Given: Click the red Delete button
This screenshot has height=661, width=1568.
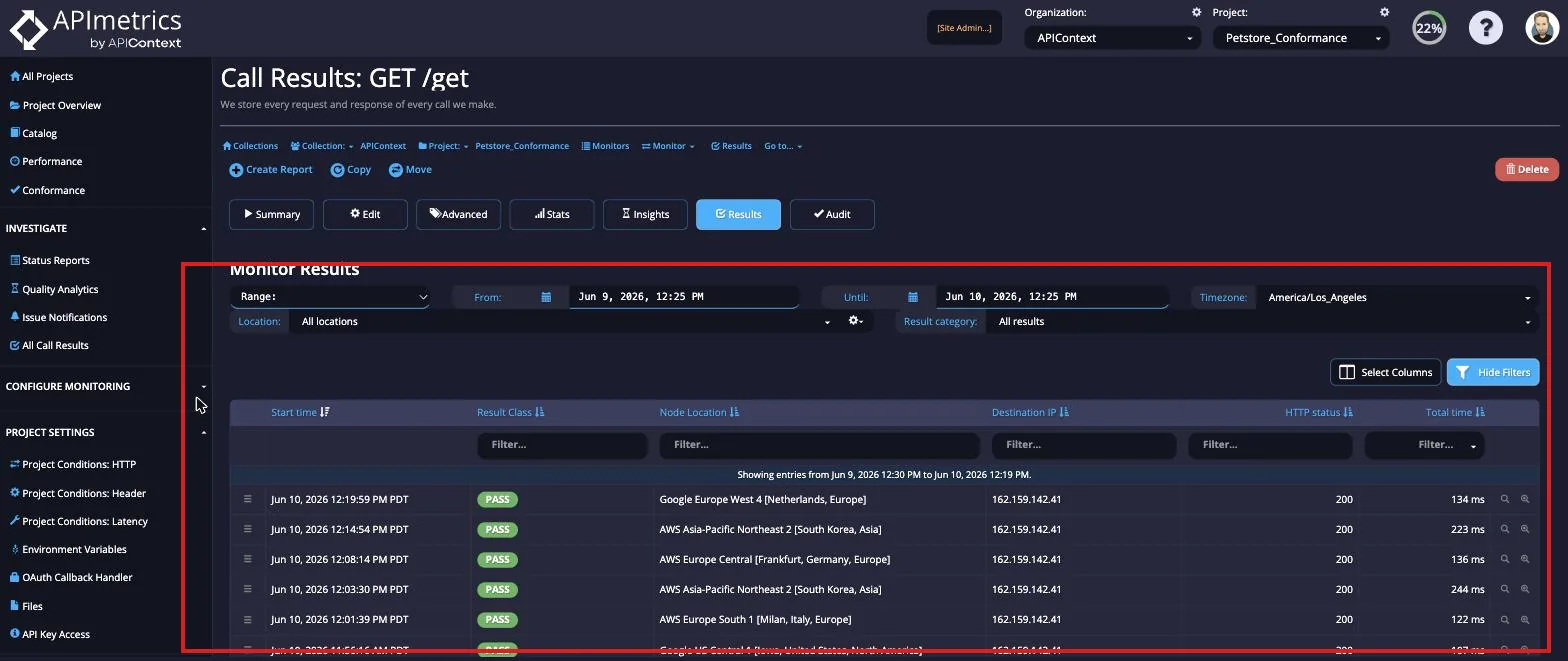Looking at the screenshot, I should click(1527, 169).
